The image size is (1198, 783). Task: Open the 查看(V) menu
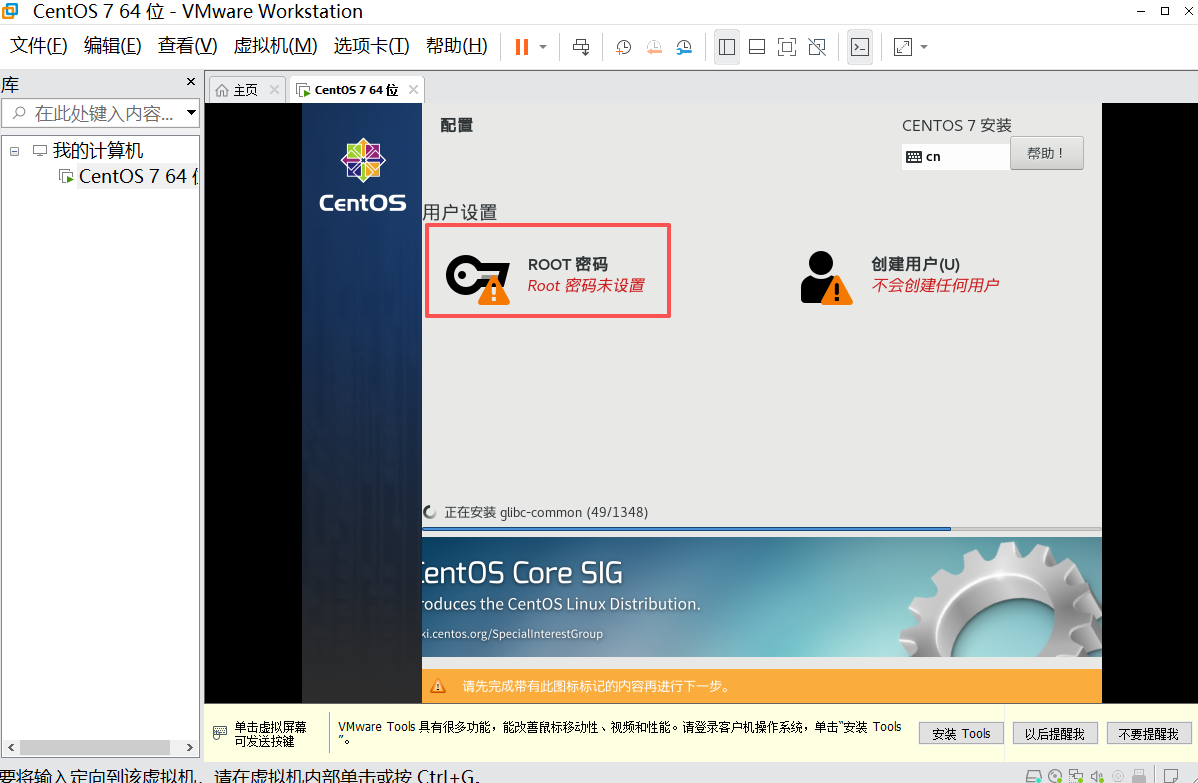click(x=187, y=46)
